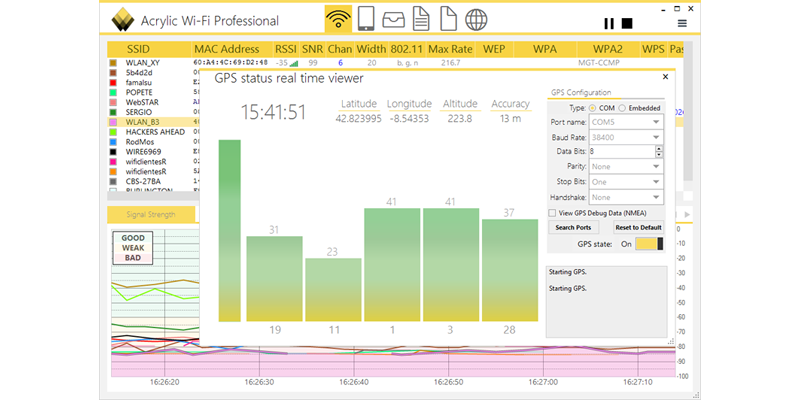Select the Embedded type radio button
The height and width of the screenshot is (400, 800).
(621, 107)
